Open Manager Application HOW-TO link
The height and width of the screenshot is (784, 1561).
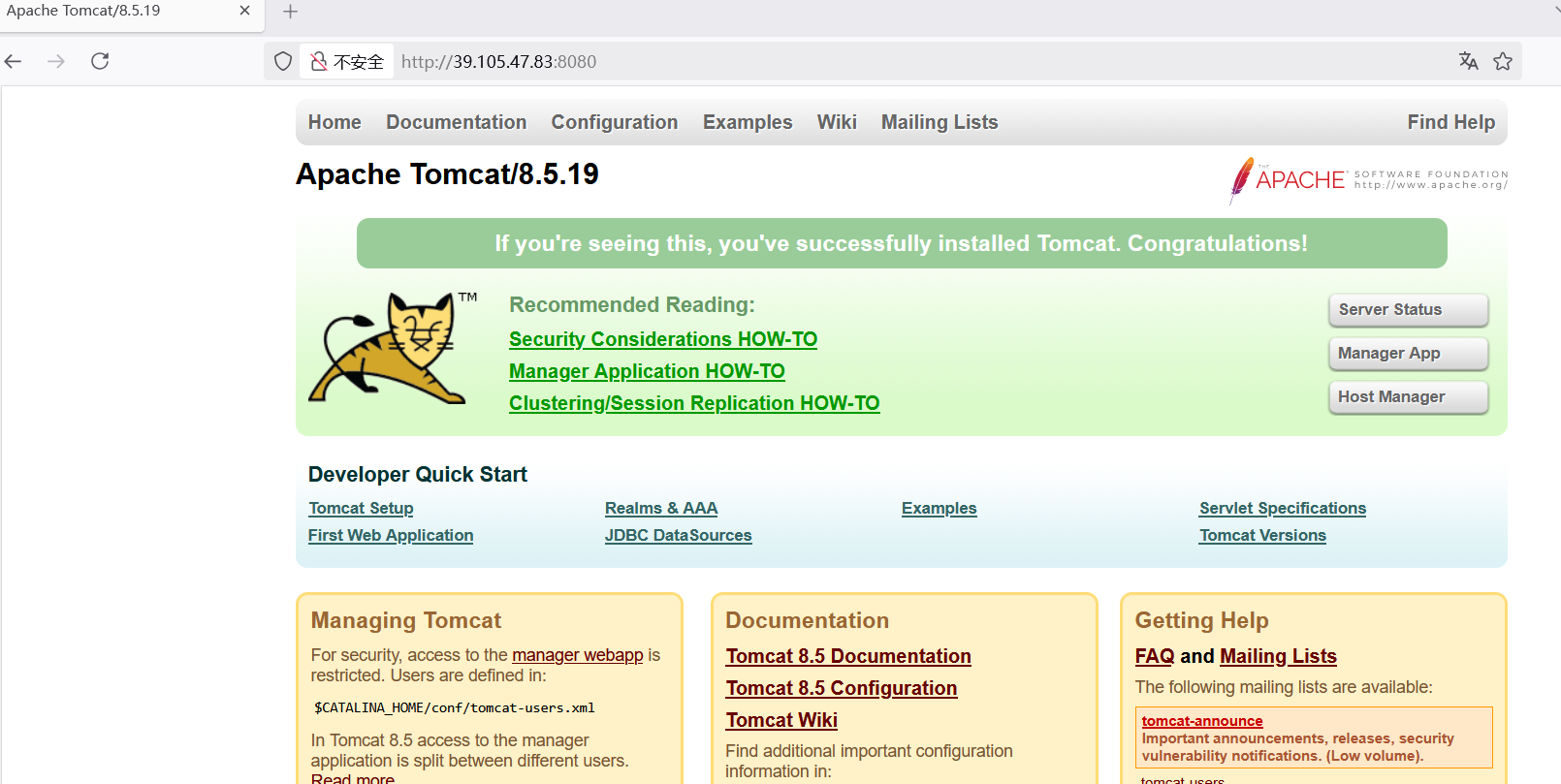point(647,371)
